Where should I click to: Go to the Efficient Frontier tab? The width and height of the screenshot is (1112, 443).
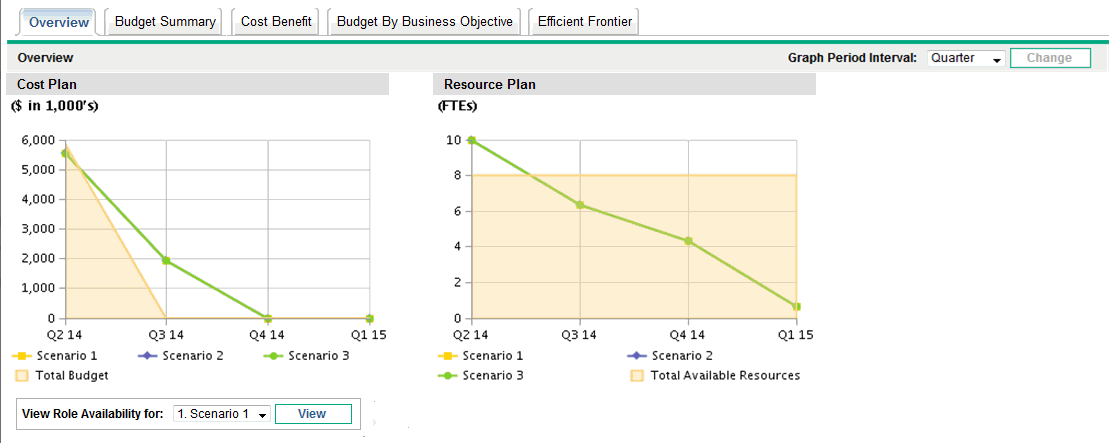pos(585,22)
